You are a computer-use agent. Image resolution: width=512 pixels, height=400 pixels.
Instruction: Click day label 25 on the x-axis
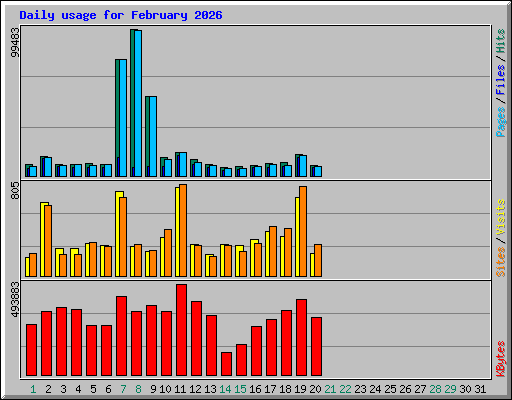pos(390,389)
